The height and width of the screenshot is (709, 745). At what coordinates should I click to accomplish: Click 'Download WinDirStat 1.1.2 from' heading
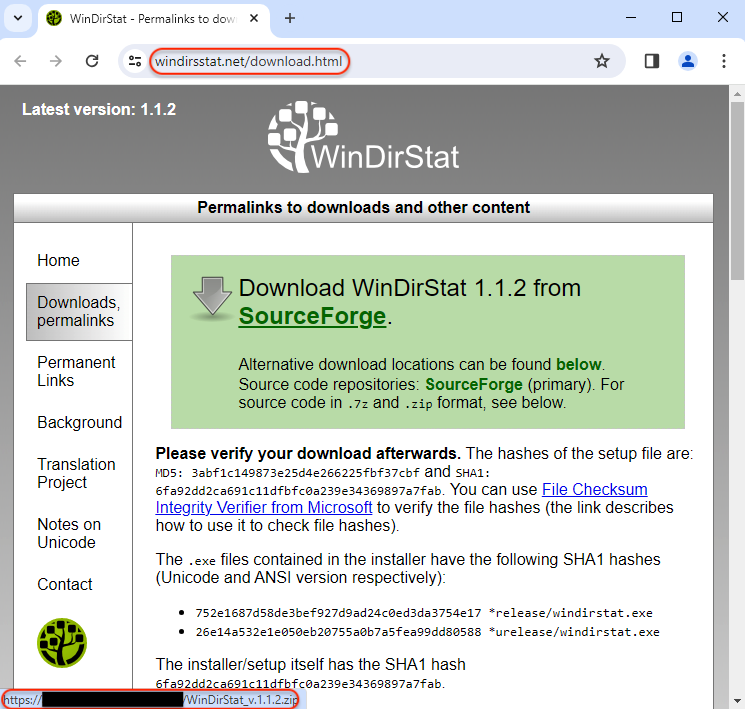410,288
